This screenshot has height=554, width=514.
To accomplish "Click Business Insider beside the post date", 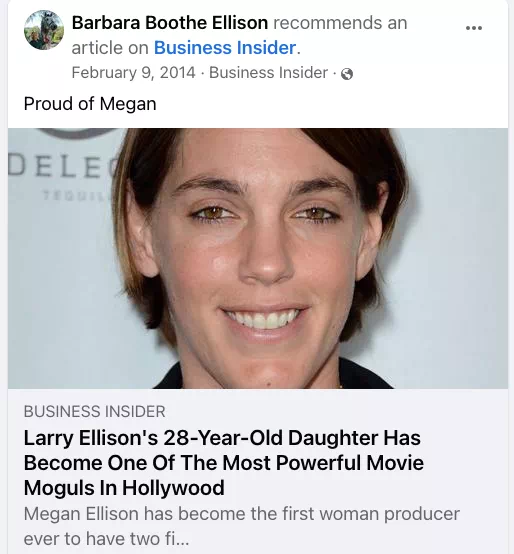I will pyautogui.click(x=268, y=73).
